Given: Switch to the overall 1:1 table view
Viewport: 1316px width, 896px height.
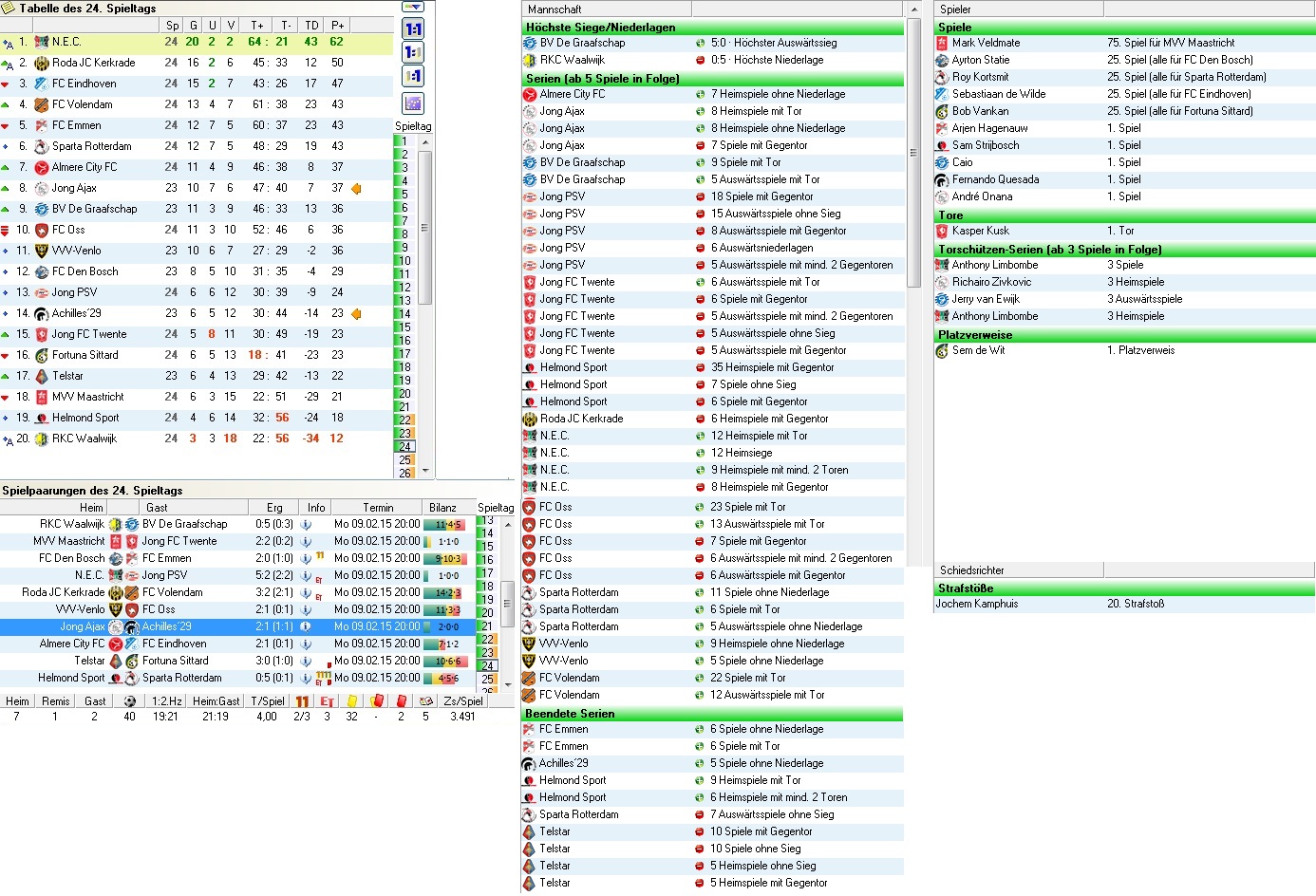Looking at the screenshot, I should tap(413, 28).
